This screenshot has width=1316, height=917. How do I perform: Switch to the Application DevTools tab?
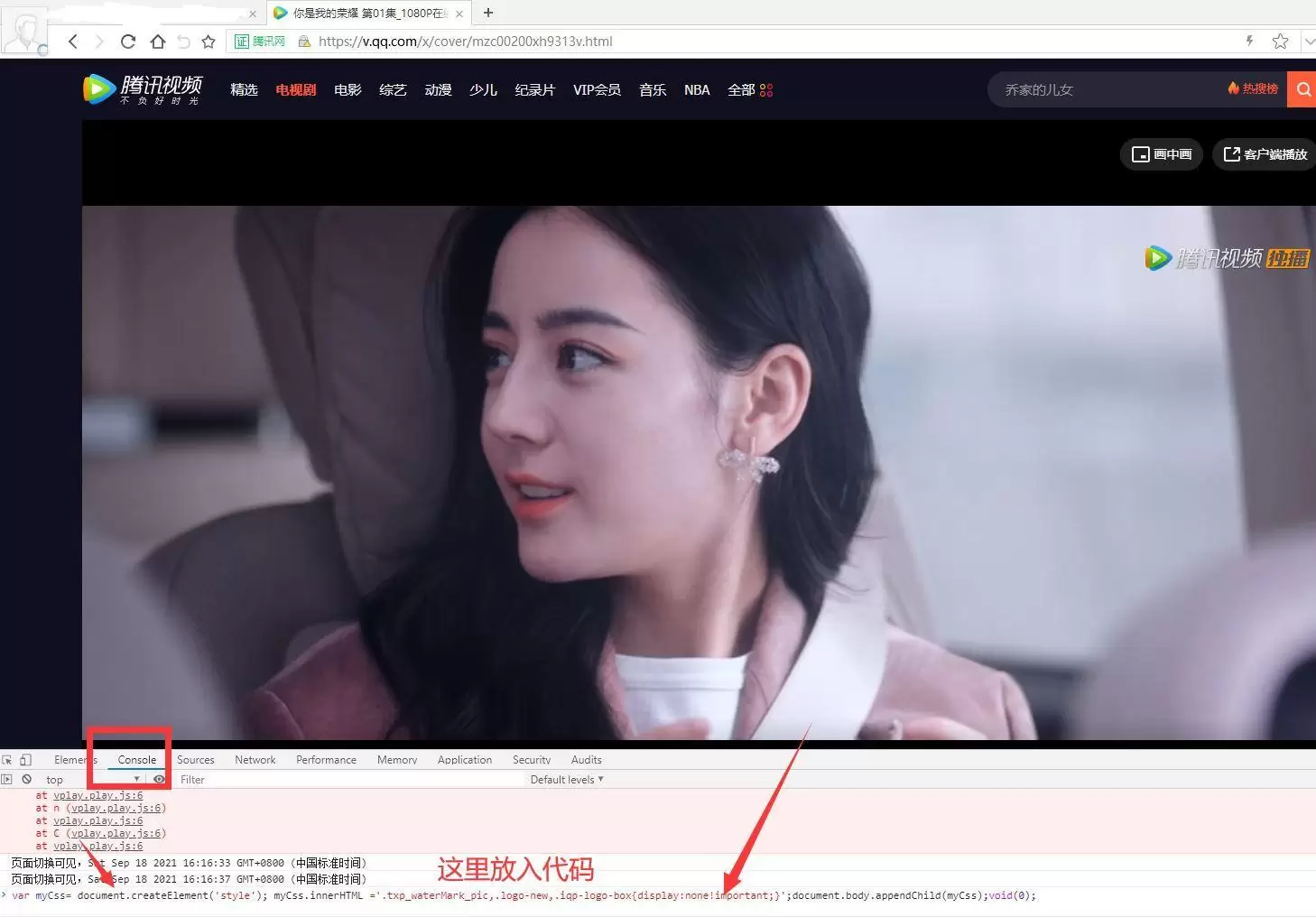click(465, 760)
